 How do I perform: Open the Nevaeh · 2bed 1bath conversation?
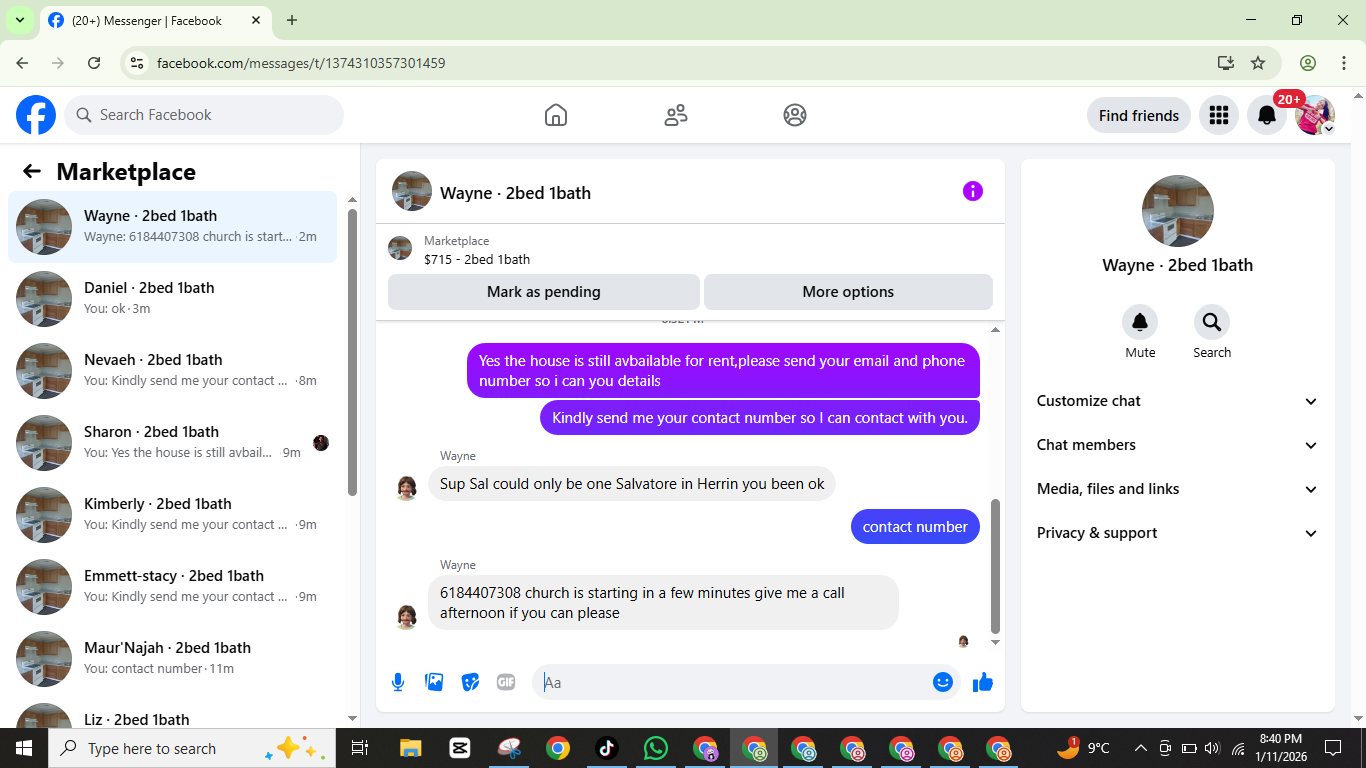tap(173, 371)
